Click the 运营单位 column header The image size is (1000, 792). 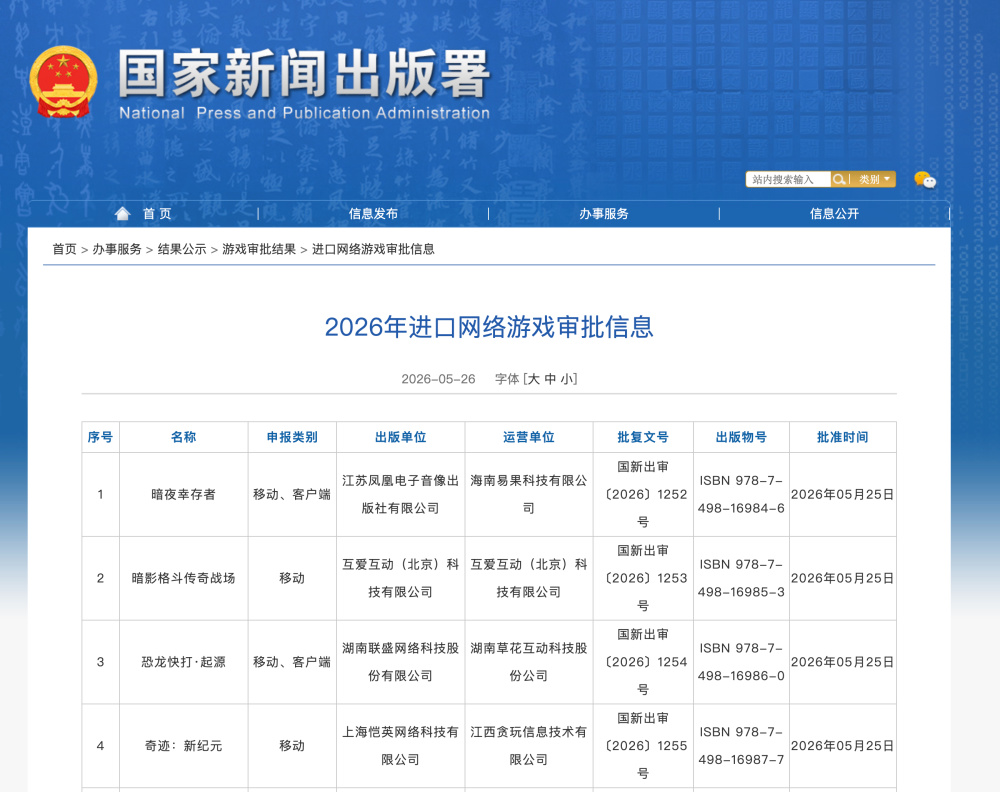coord(529,437)
